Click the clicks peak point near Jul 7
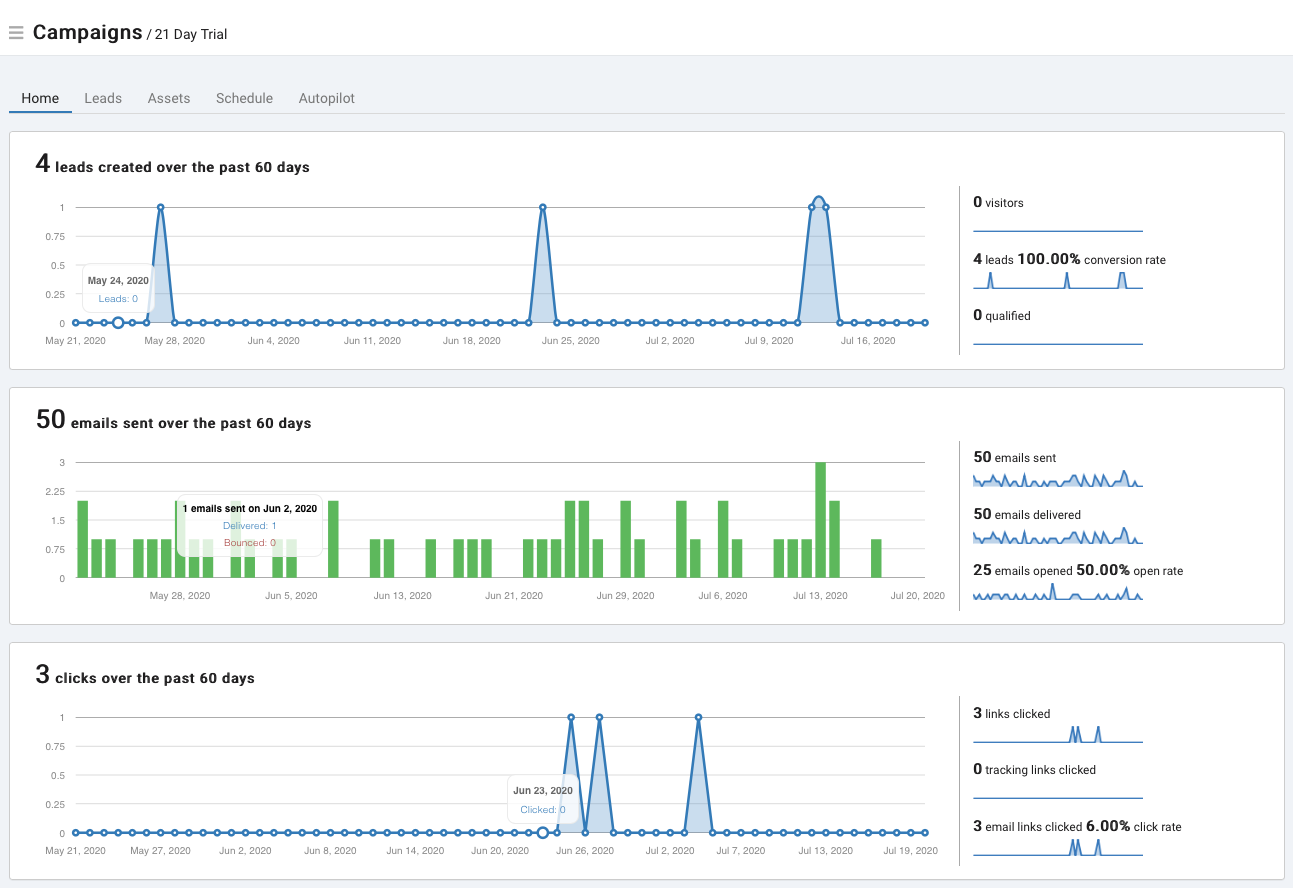 pyautogui.click(x=698, y=717)
